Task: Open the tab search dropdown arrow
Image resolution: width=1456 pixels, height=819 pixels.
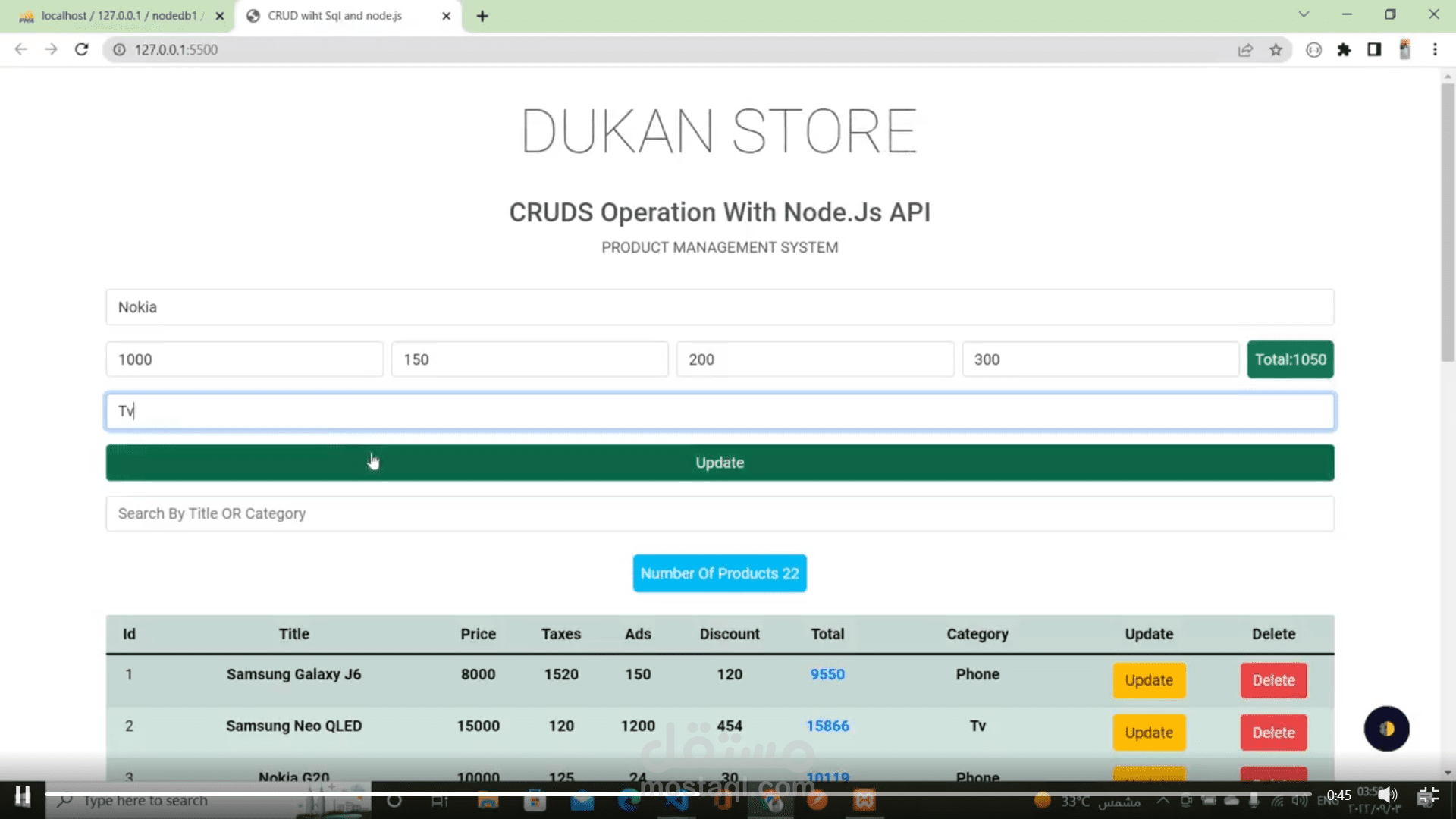Action: (x=1304, y=14)
